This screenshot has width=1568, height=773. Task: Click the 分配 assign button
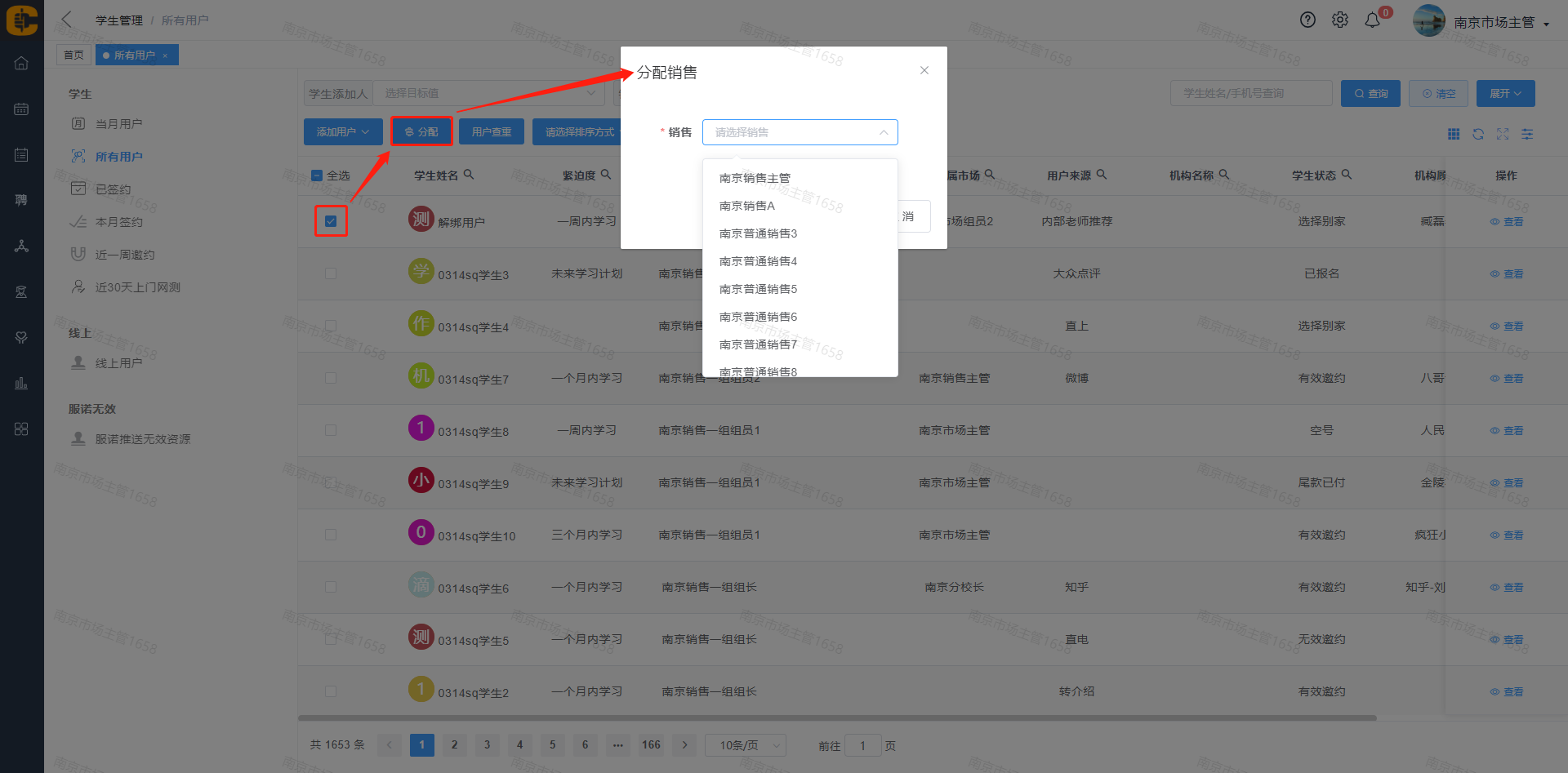click(421, 131)
